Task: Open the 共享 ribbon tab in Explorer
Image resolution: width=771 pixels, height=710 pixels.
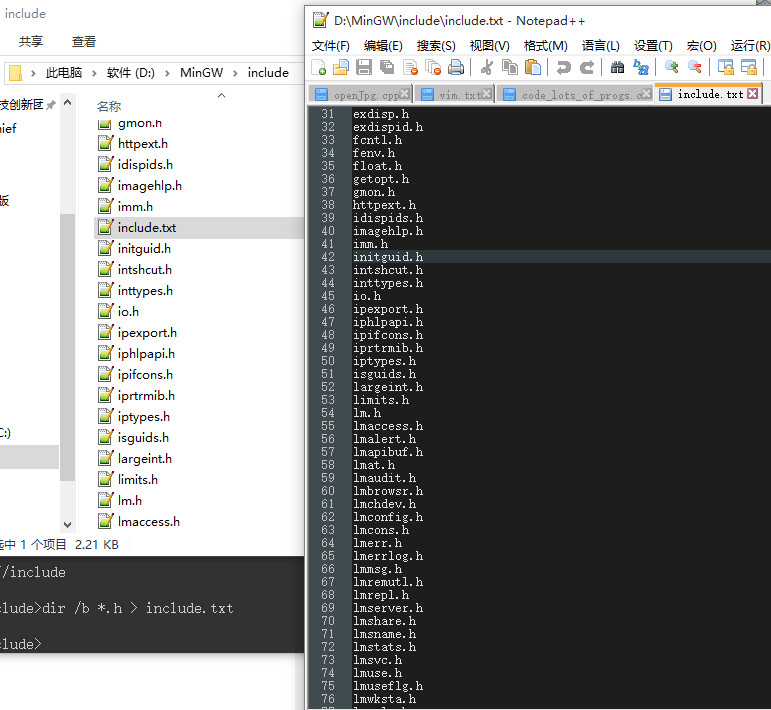Action: pyautogui.click(x=31, y=42)
